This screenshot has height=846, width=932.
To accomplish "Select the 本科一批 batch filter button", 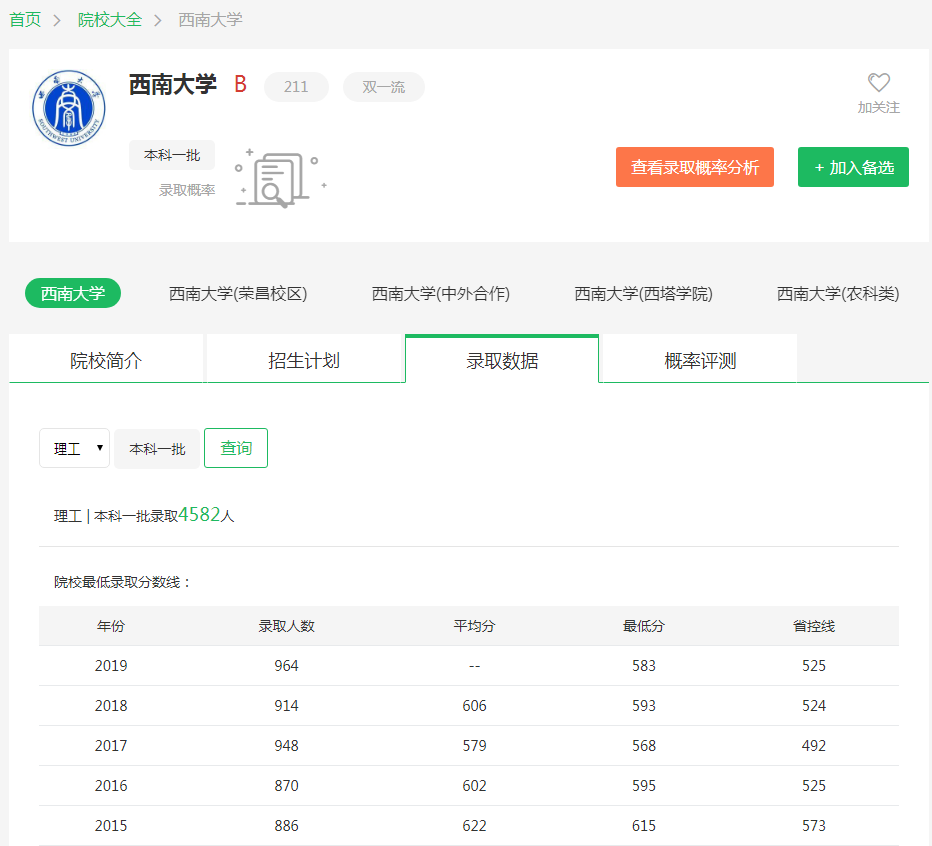I will point(157,449).
